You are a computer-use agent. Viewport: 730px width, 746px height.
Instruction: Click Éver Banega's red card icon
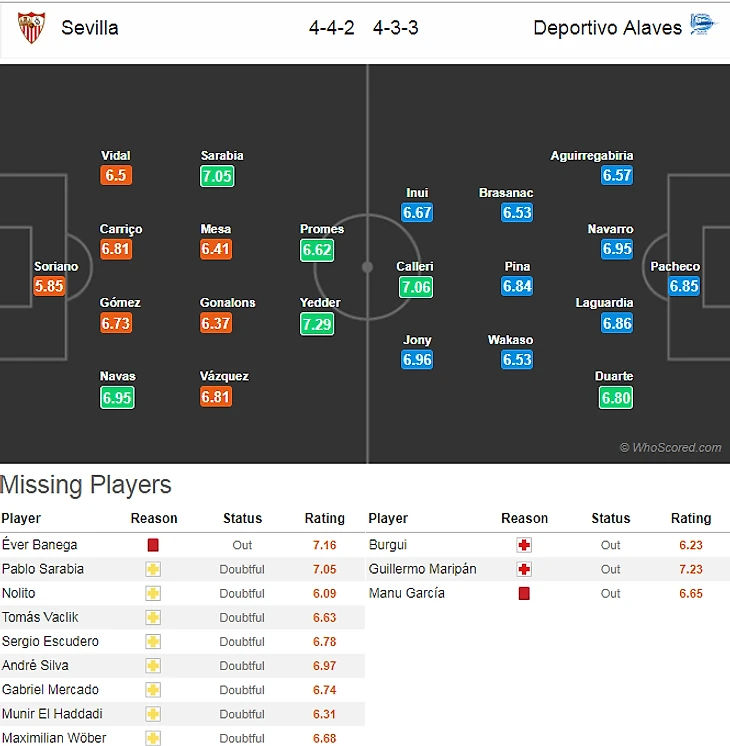click(x=153, y=545)
